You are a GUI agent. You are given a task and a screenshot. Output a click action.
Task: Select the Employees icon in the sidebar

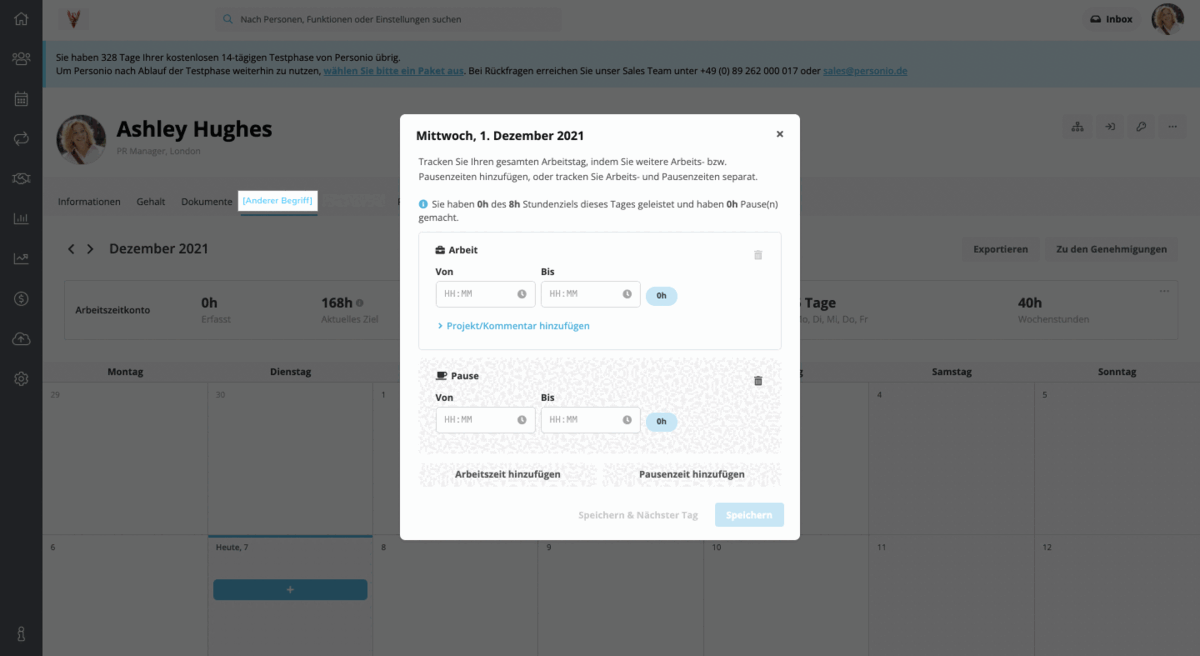[x=20, y=58]
